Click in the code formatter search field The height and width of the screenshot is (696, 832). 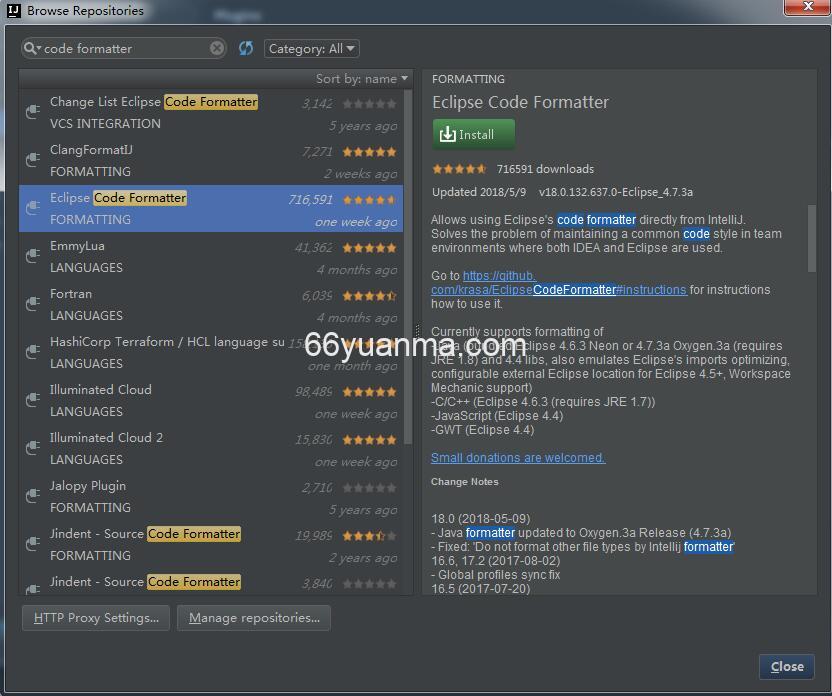click(x=125, y=48)
